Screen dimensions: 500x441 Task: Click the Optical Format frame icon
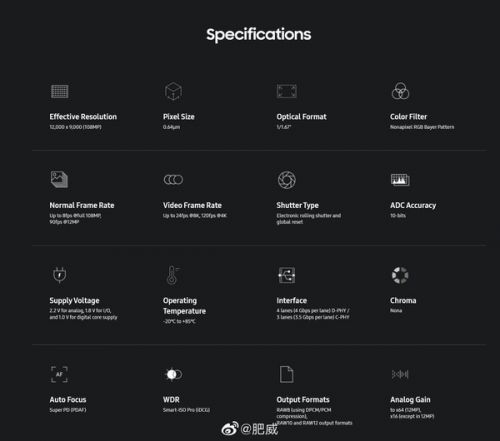287,91
